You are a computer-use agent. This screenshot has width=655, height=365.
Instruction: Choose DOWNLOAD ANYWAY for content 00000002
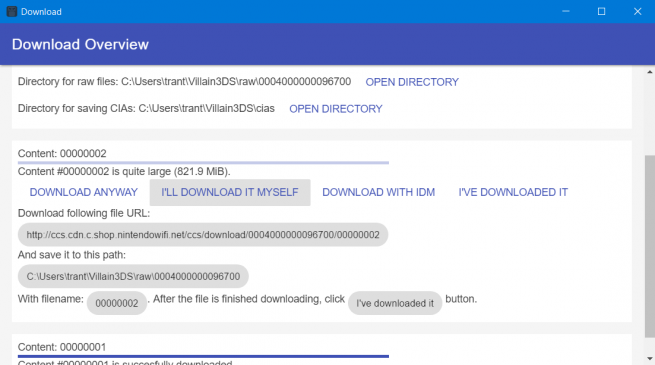click(84, 192)
